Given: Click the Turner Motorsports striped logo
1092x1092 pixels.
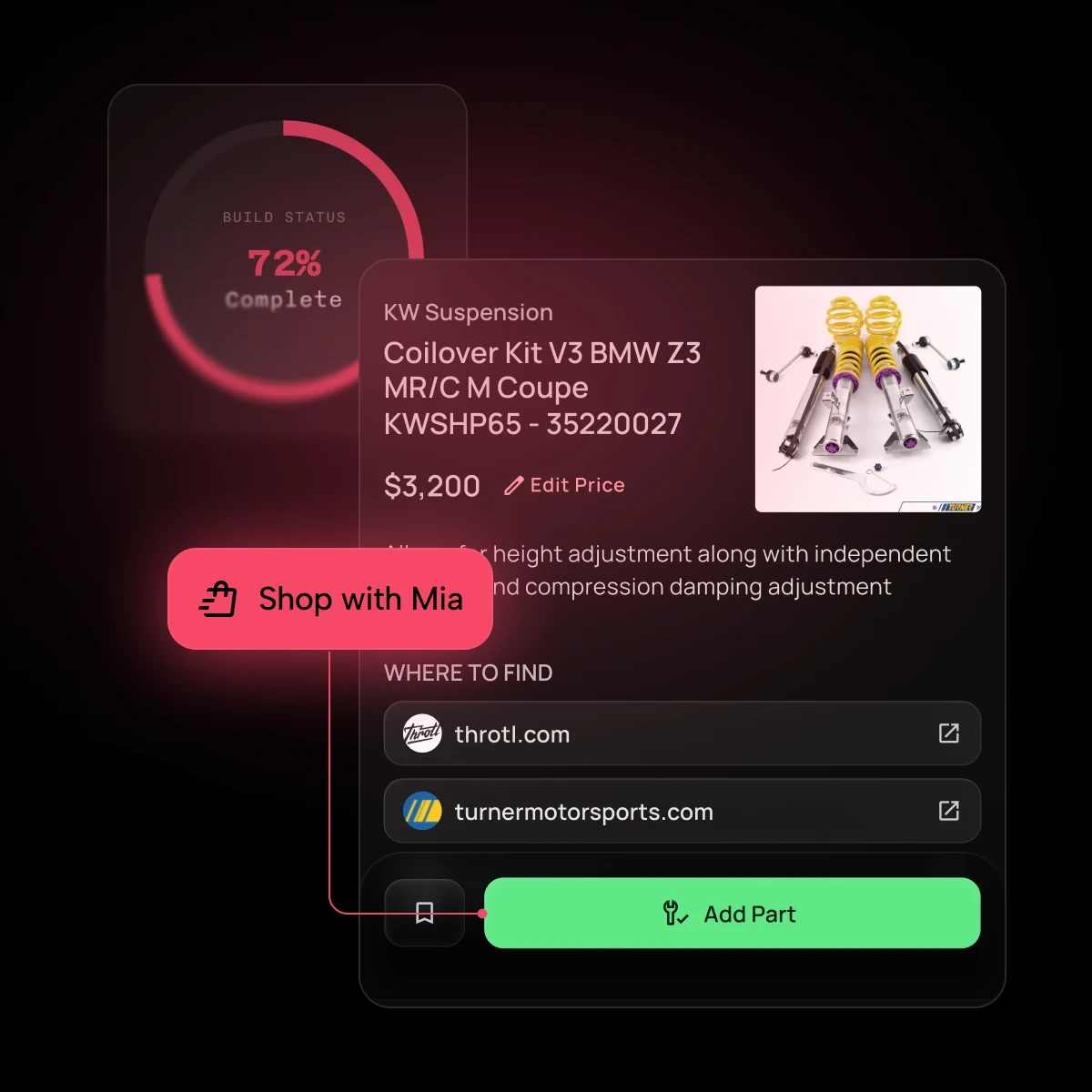Looking at the screenshot, I should 422,811.
